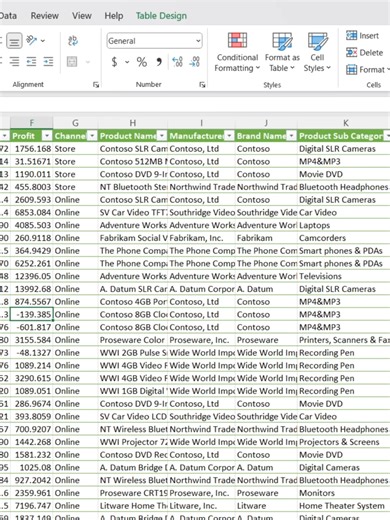This screenshot has height=520, width=390.
Task: Open the Channel column filter dropdown
Action: [92, 136]
